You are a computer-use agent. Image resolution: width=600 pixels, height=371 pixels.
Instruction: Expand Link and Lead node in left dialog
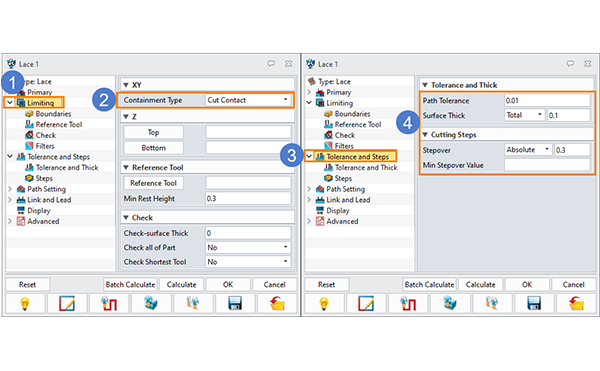10,200
